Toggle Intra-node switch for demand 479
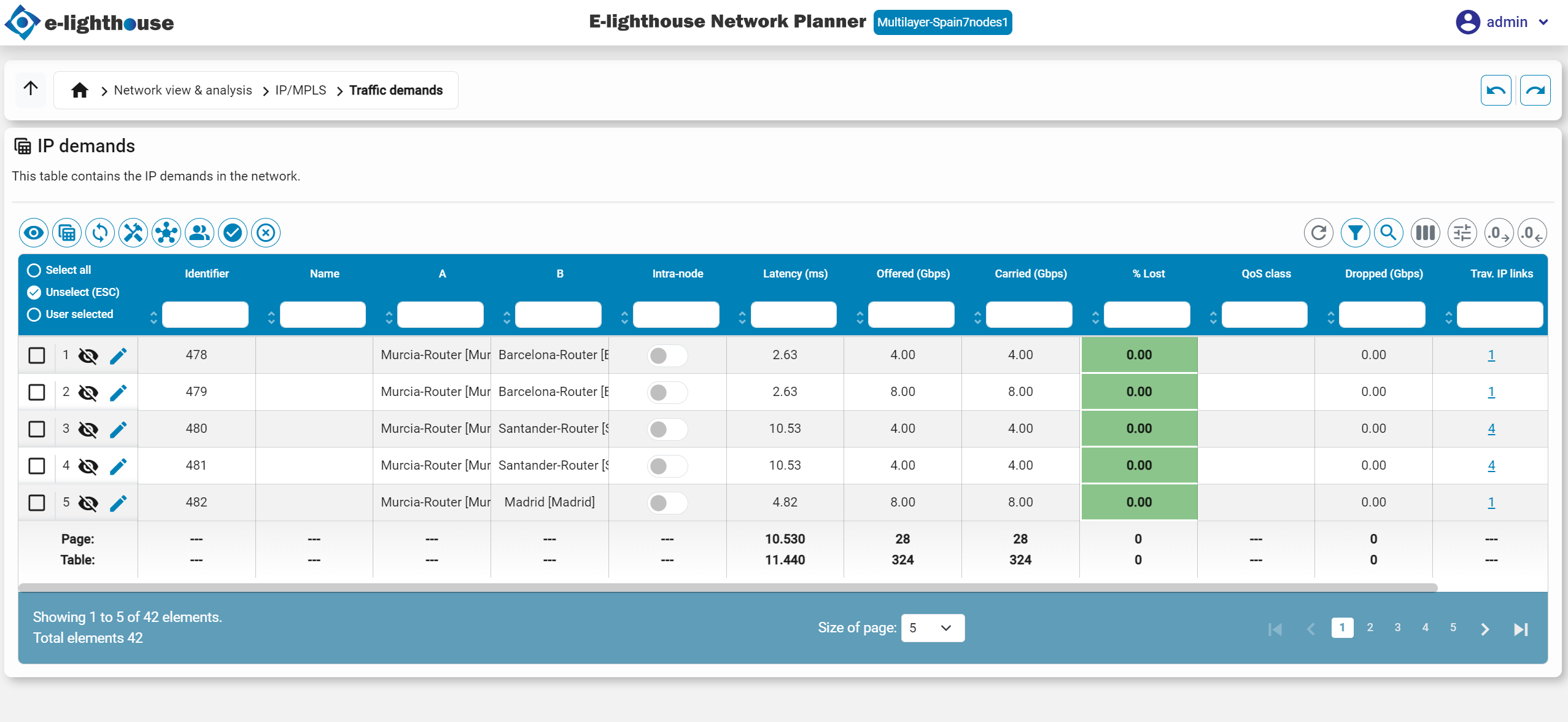 pyautogui.click(x=667, y=392)
